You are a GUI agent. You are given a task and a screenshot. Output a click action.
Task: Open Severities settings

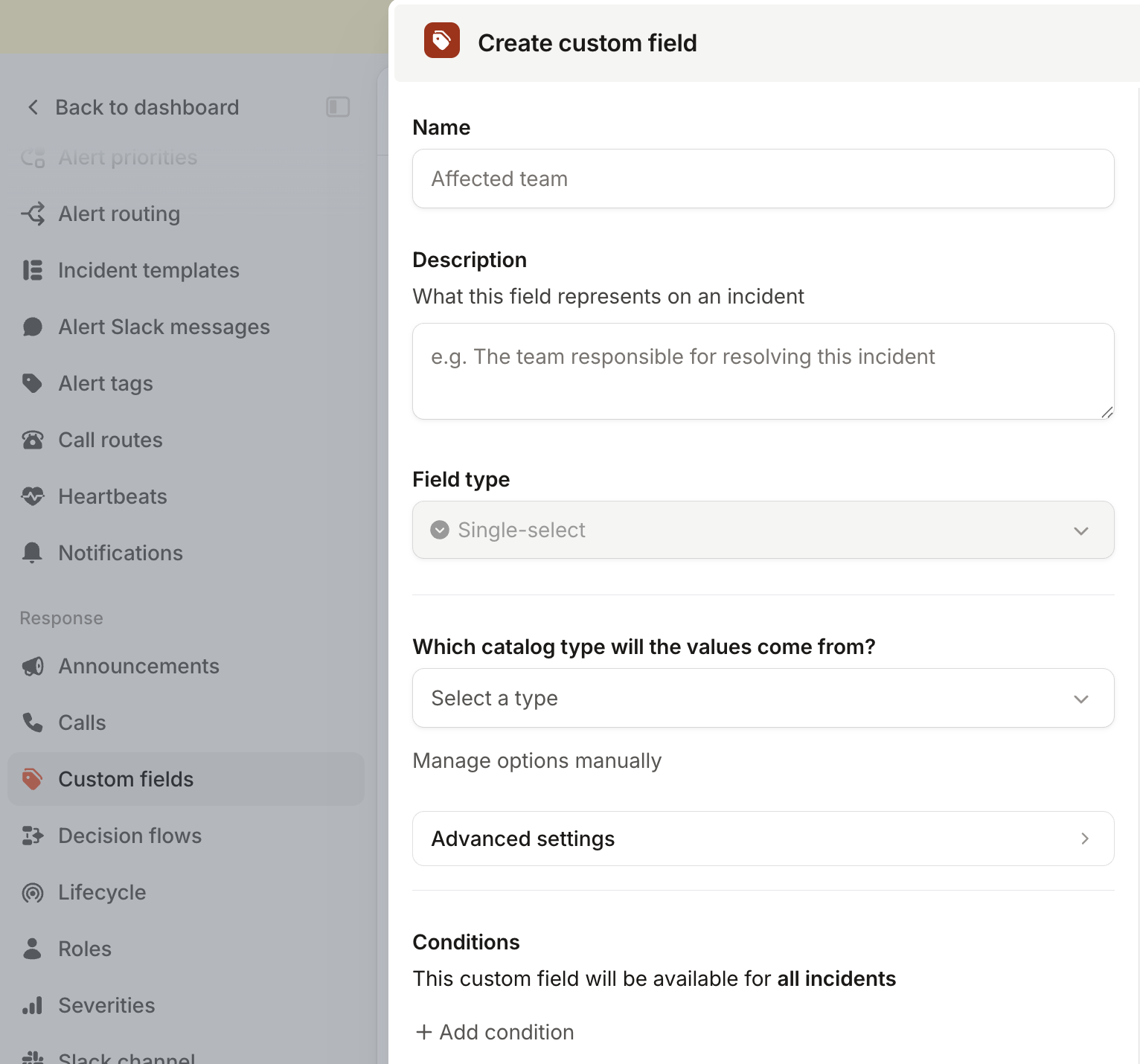186,1005
